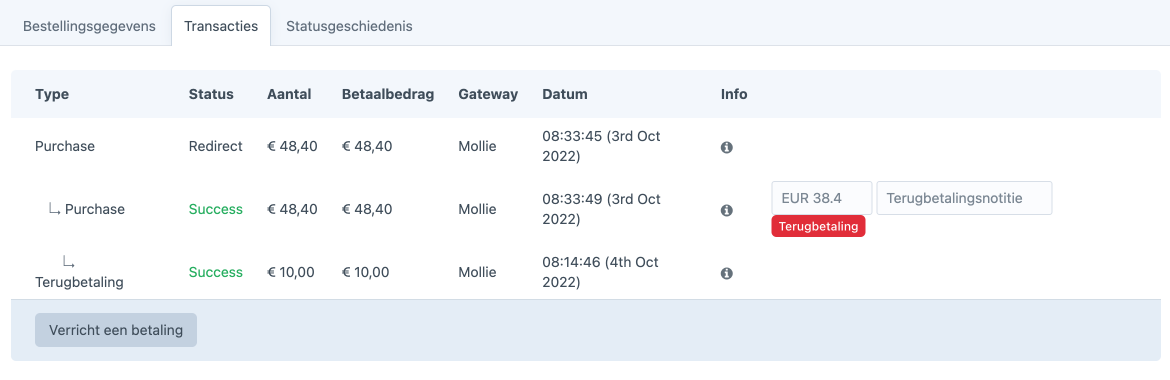Open the Statusgeschiedenis tab
1170x380 pixels.
tap(349, 26)
